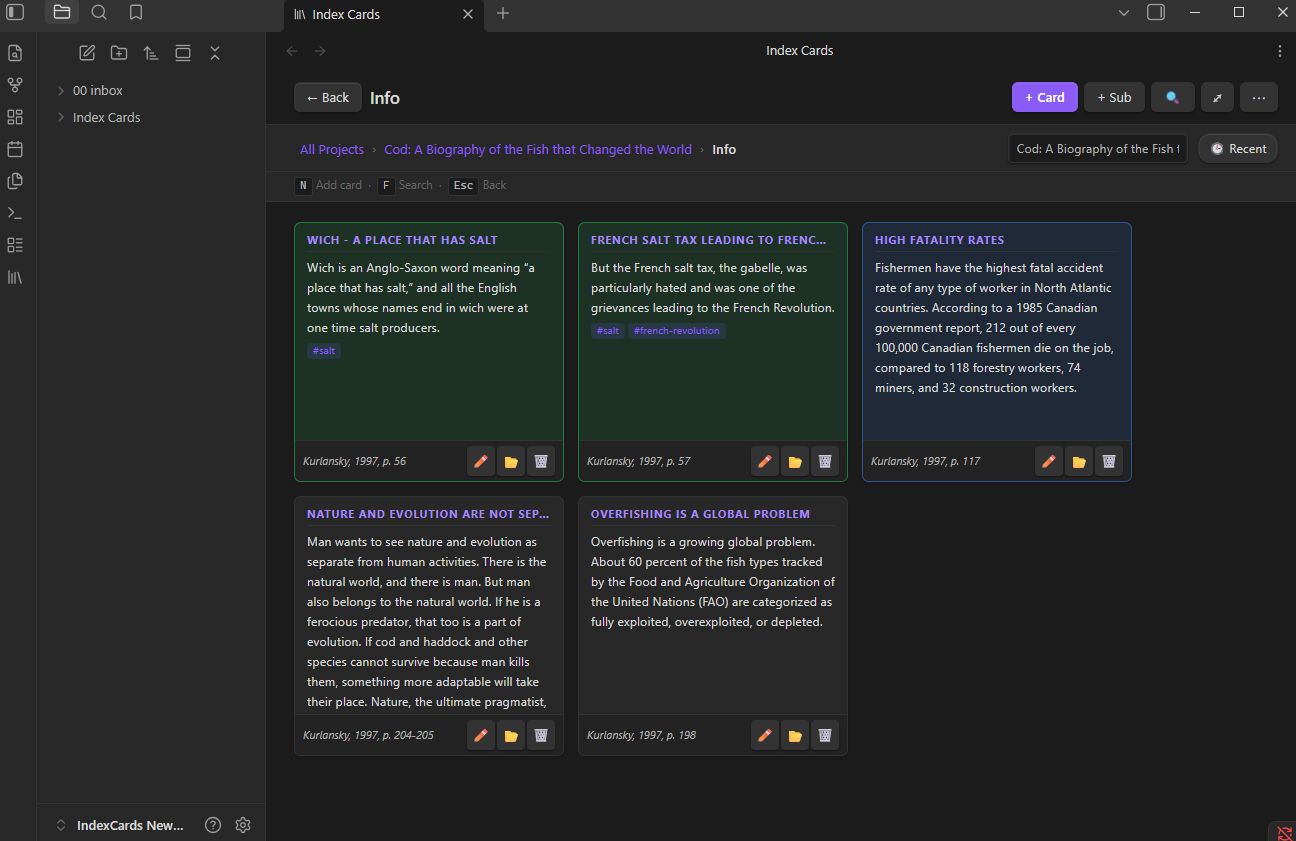Click the #french-revolution tag

point(677,331)
